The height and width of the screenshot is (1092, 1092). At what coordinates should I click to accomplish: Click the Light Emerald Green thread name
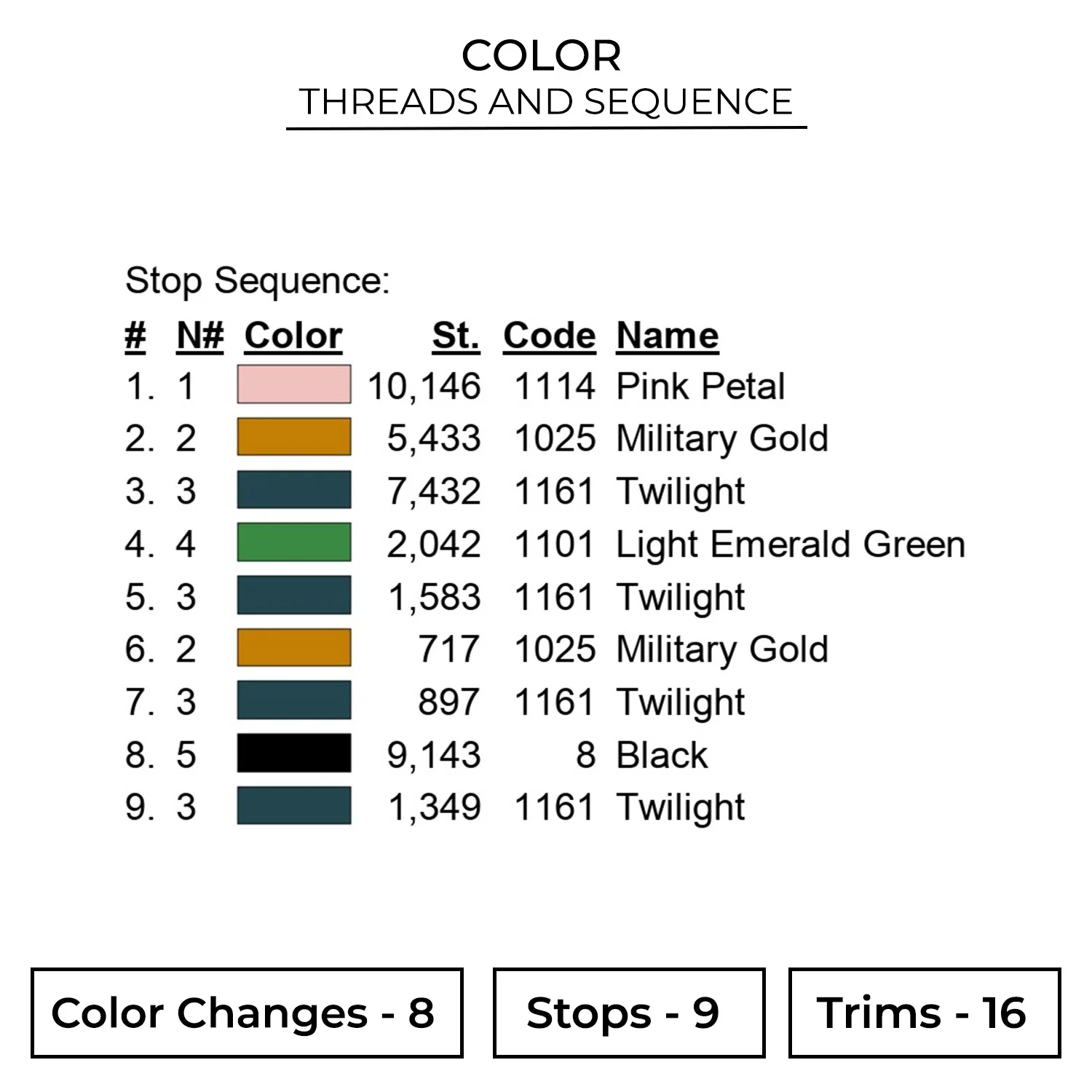[x=790, y=544]
